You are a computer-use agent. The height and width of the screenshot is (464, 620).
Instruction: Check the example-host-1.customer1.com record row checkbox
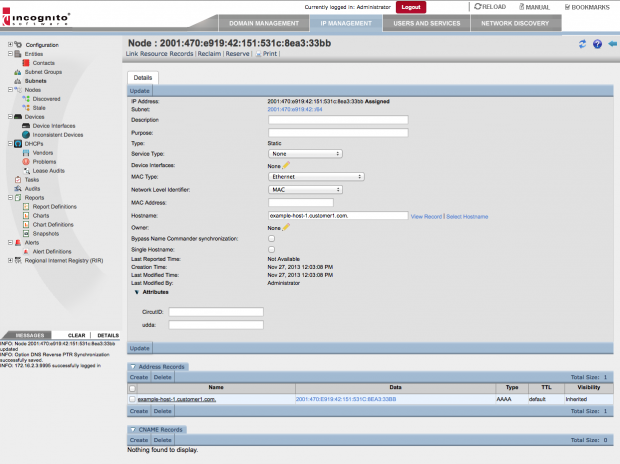tap(132, 400)
